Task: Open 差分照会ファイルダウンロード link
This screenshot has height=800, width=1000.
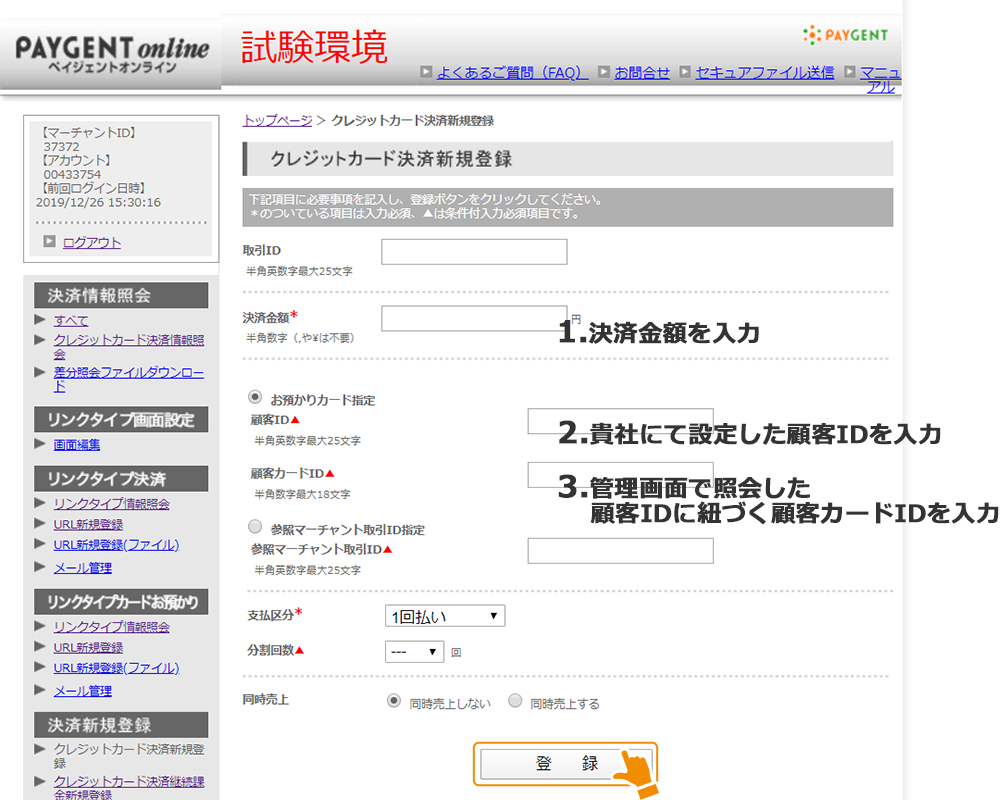Action: (129, 379)
